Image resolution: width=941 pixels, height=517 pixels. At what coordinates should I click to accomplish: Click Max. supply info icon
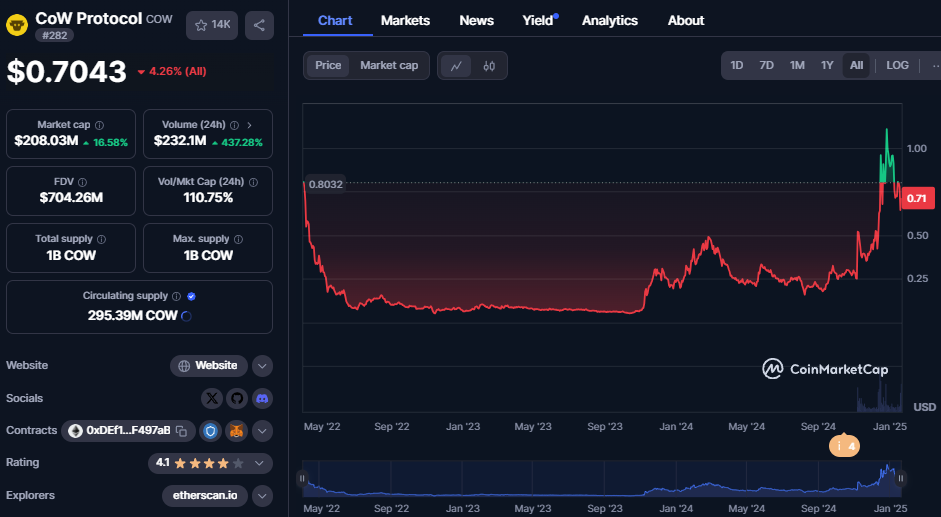click(238, 239)
